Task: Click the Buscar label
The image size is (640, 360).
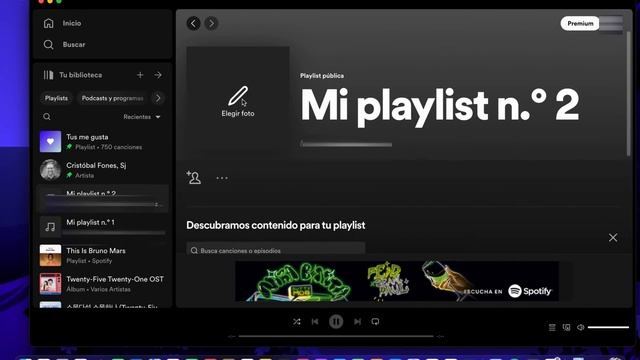Action: 74,44
